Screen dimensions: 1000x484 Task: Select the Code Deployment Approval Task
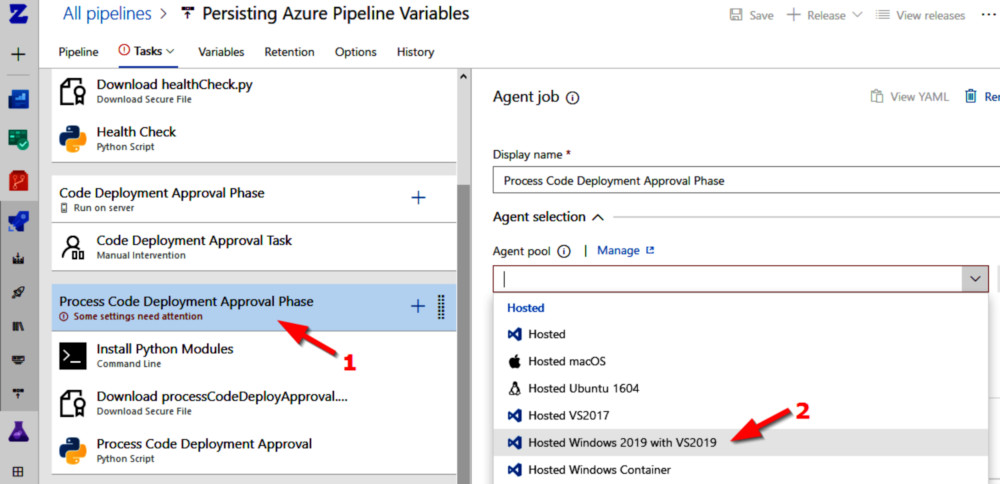[254, 247]
